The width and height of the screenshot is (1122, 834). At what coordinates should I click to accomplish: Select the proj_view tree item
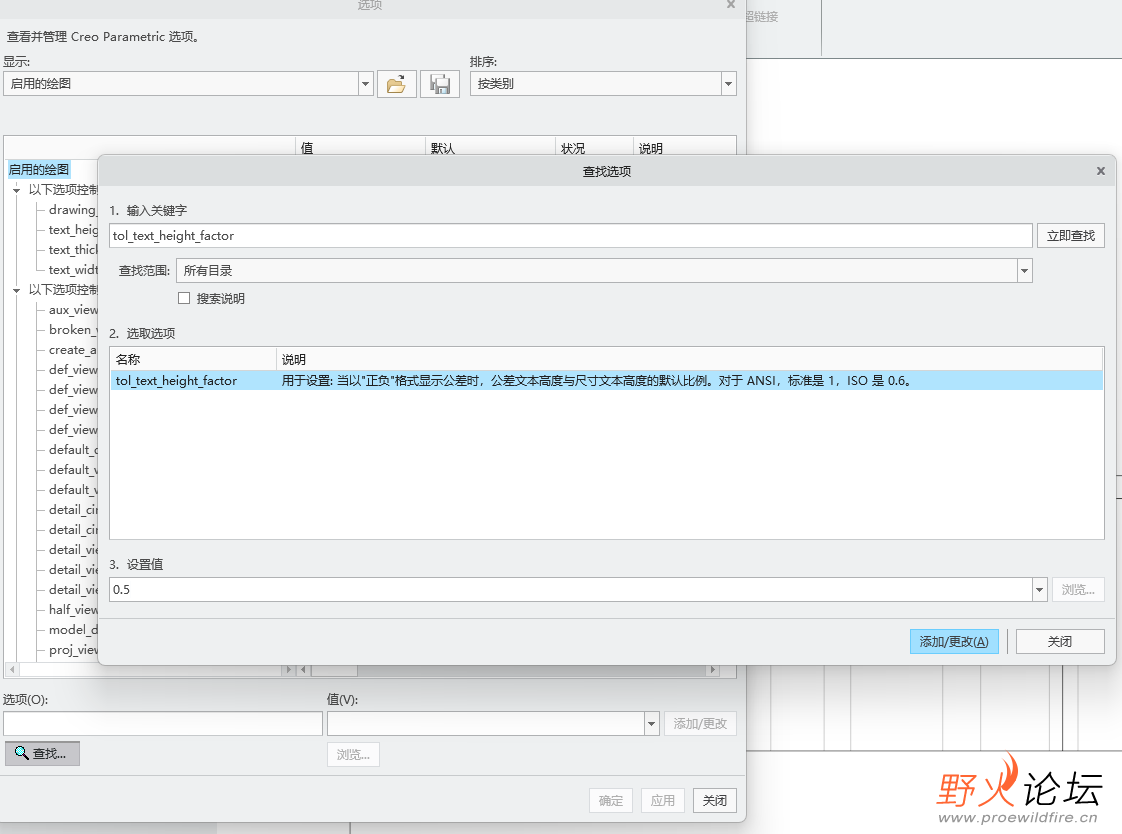(x=72, y=649)
